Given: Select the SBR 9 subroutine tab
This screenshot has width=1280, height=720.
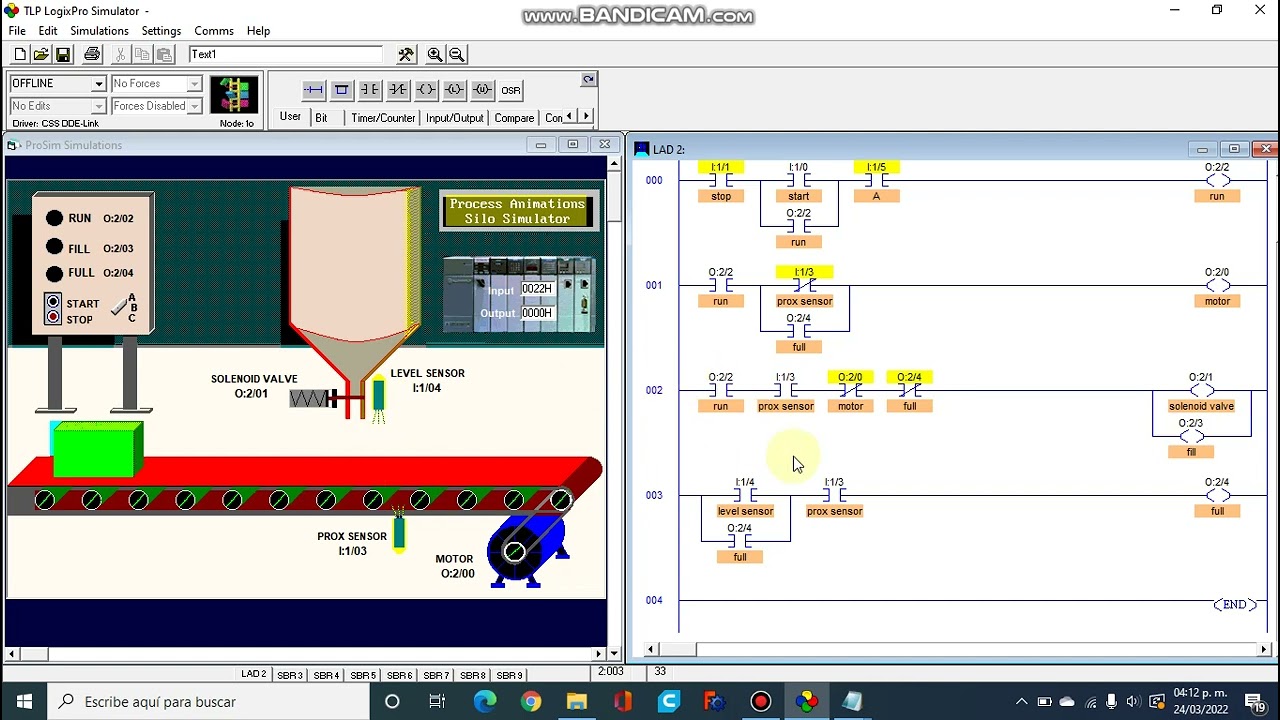Looking at the screenshot, I should pyautogui.click(x=509, y=676).
